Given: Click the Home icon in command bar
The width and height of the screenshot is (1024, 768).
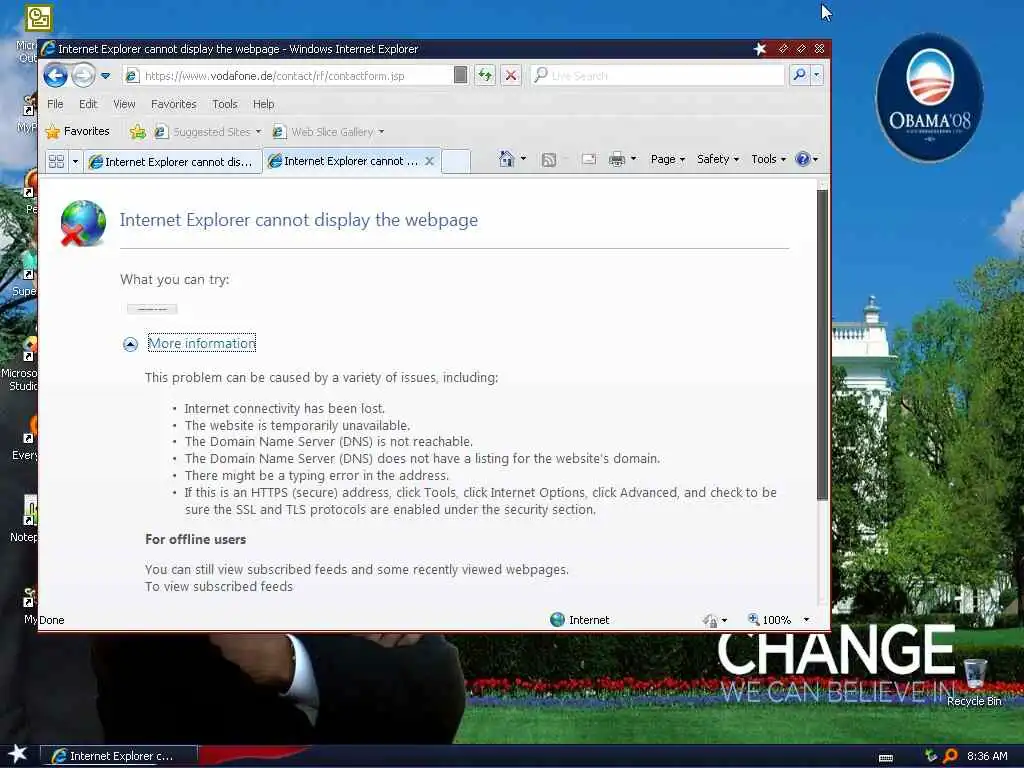Looking at the screenshot, I should click(x=506, y=159).
